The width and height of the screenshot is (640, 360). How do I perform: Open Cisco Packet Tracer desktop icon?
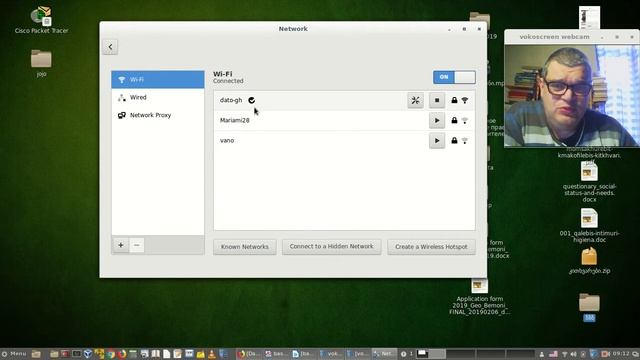coord(41,19)
